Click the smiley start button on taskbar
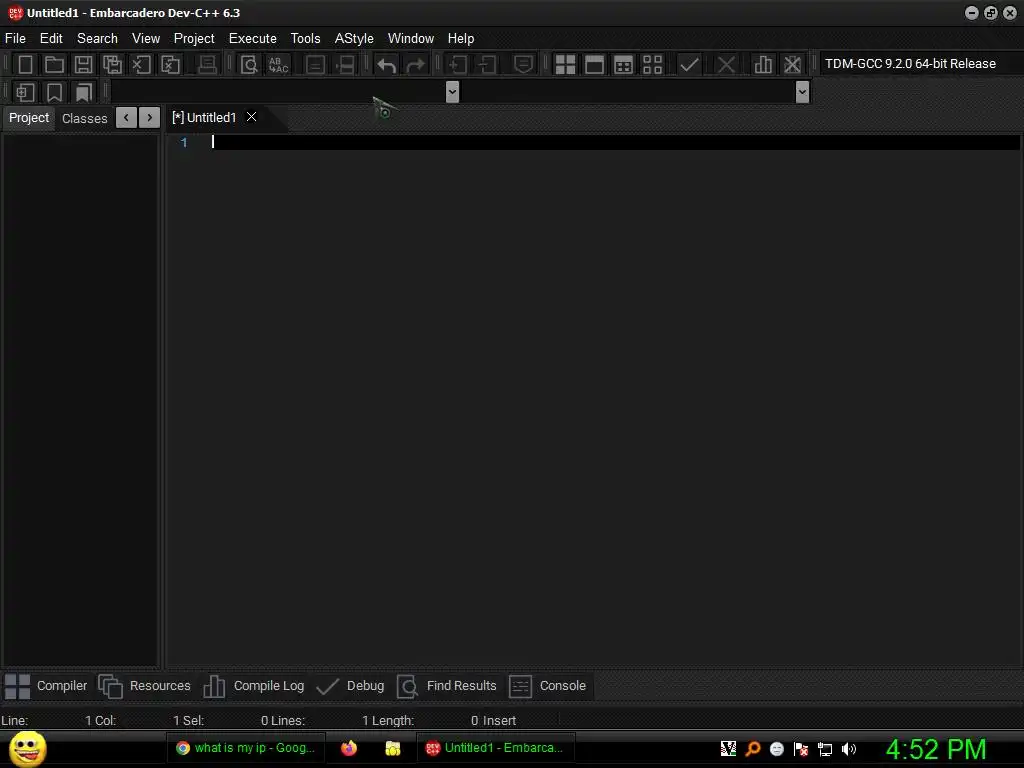 click(x=27, y=748)
